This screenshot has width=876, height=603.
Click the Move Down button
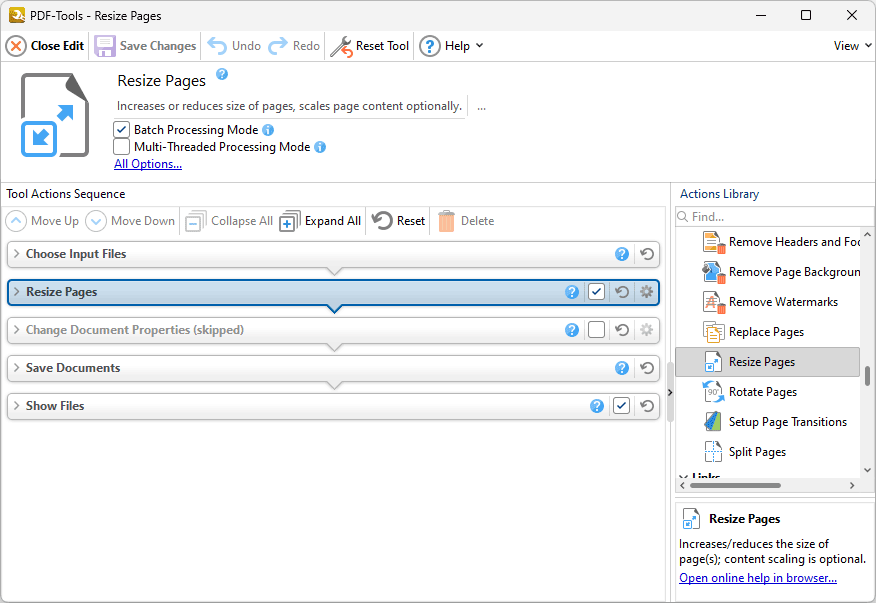pos(130,221)
